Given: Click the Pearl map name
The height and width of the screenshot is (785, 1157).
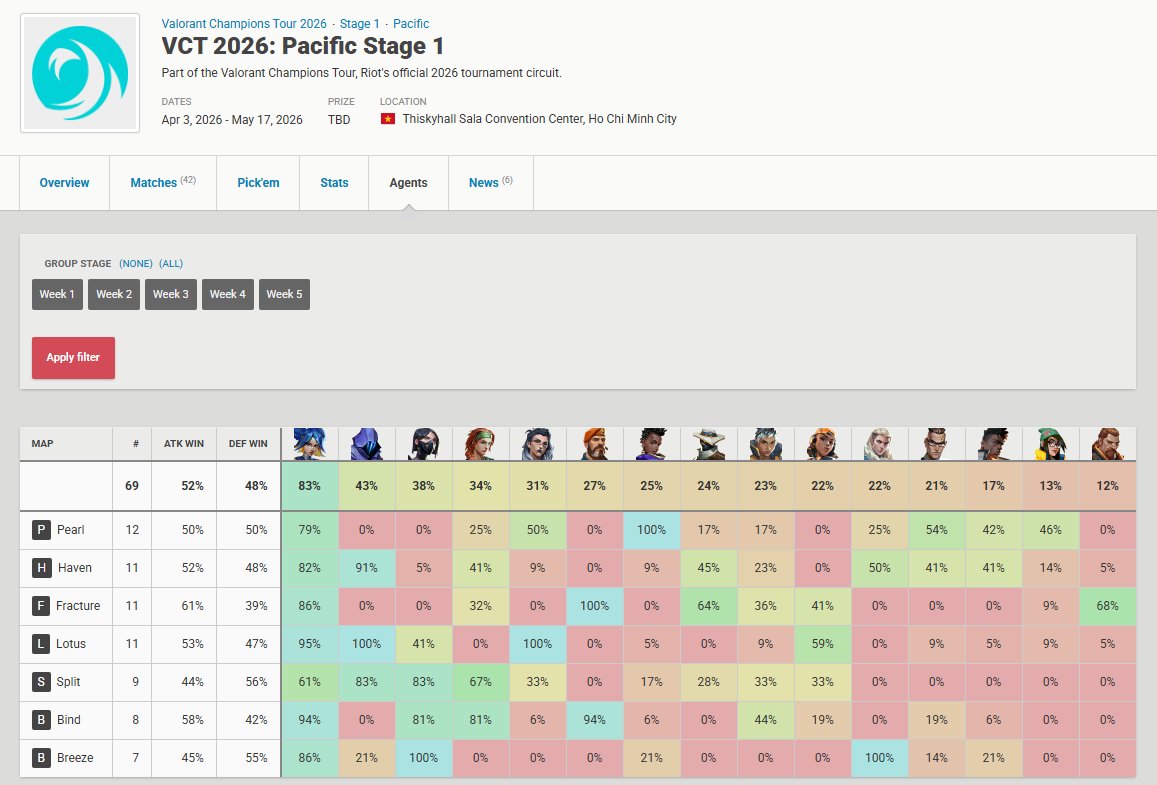Looking at the screenshot, I should pyautogui.click(x=70, y=530).
